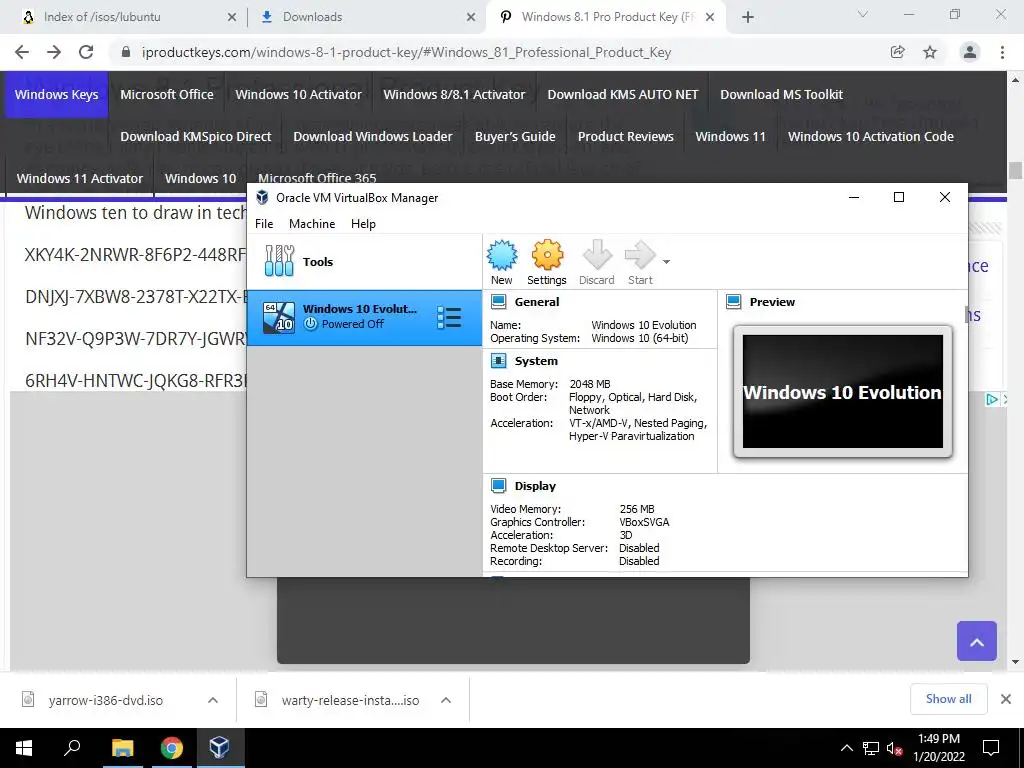Select the Tools entry in VirtualBox
Screen dimensions: 1024x768
click(x=364, y=261)
